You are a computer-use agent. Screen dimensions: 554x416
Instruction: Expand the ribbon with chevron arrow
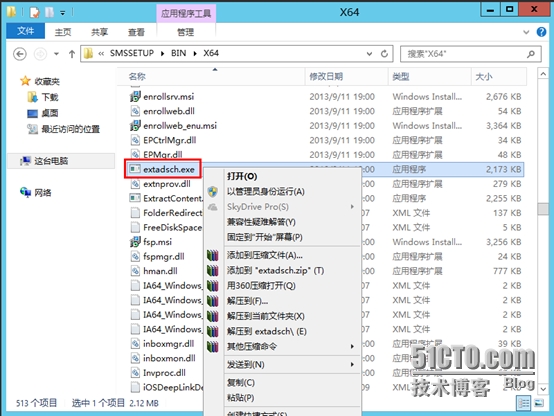point(526,32)
